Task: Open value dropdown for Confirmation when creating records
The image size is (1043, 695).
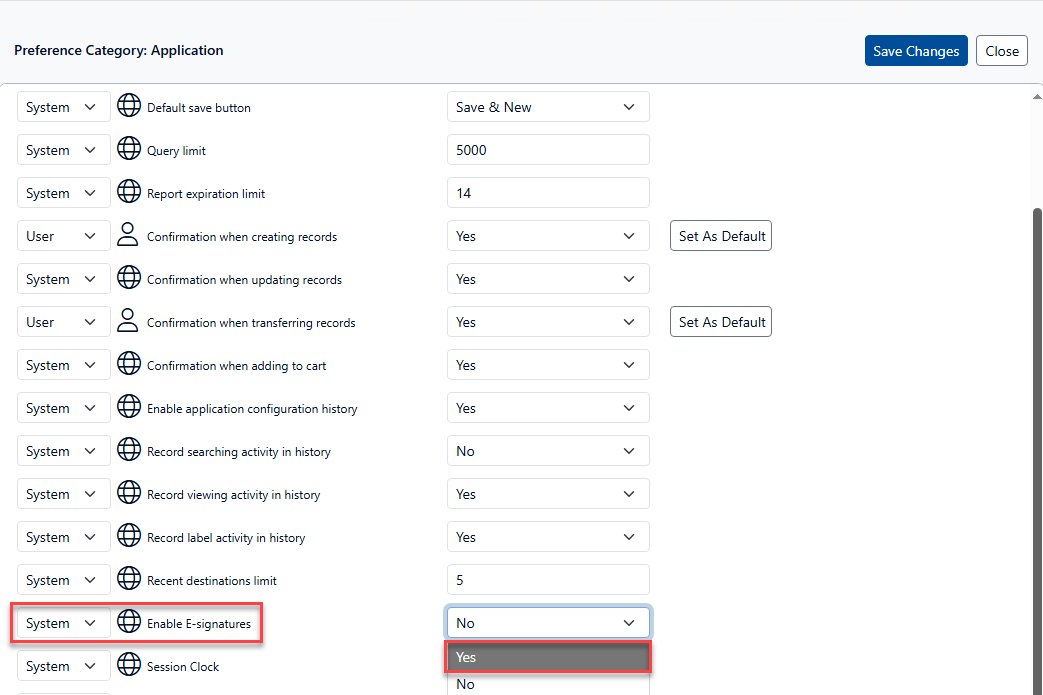Action: click(548, 236)
